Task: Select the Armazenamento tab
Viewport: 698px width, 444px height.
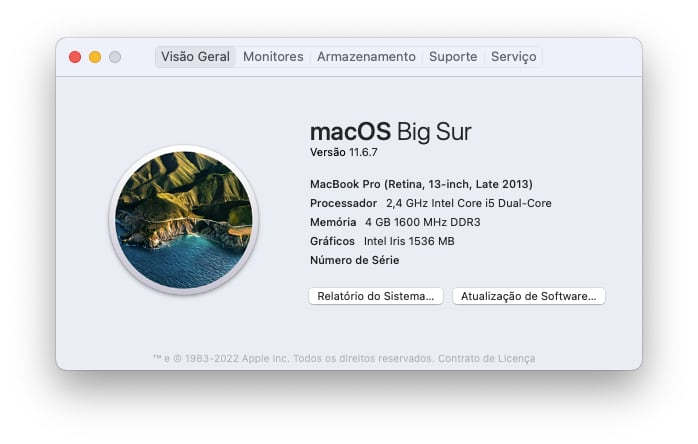Action: [x=366, y=57]
